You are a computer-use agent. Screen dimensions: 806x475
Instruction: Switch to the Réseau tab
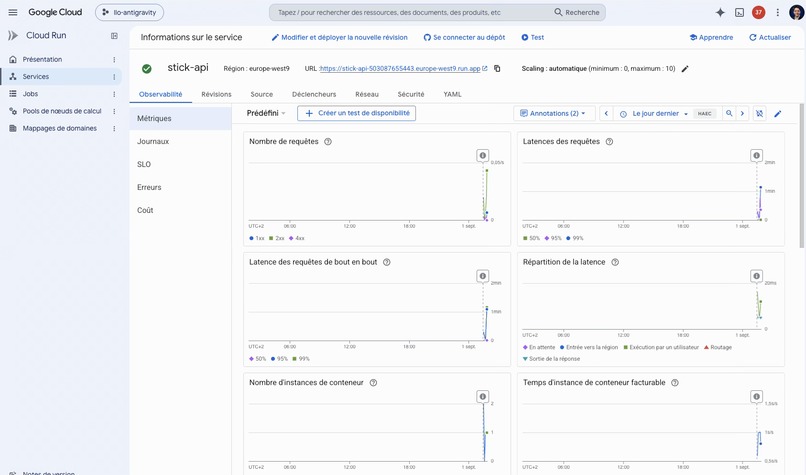tap(367, 95)
